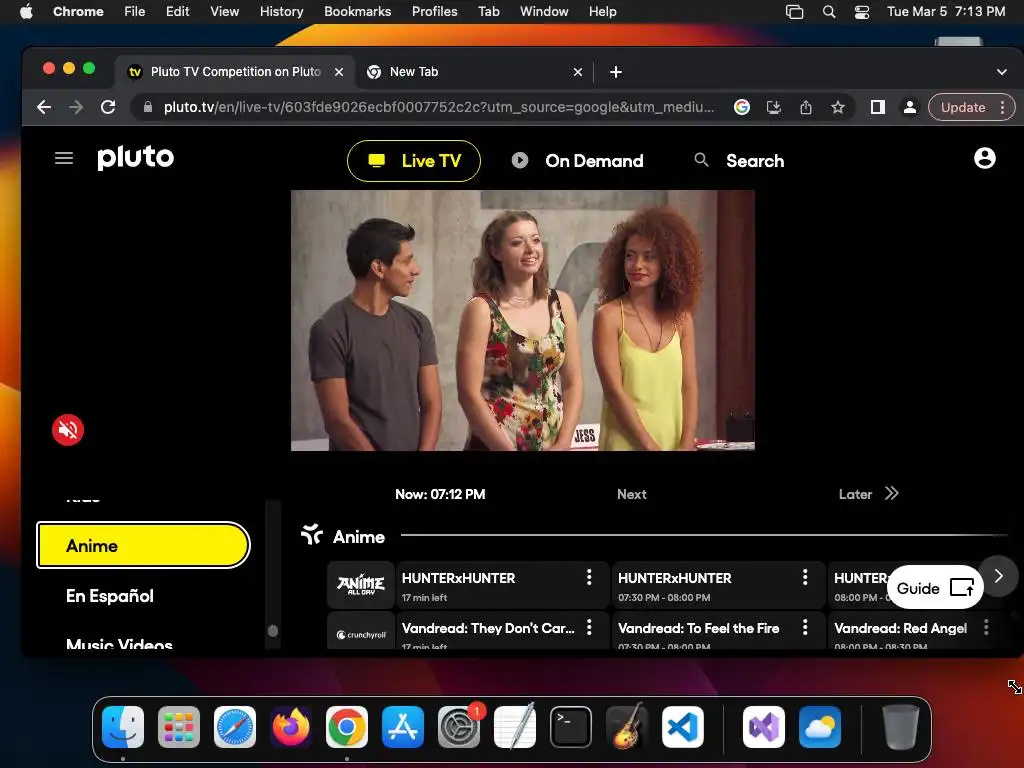Bookmark this page with star icon
1024x768 pixels.
coord(838,107)
